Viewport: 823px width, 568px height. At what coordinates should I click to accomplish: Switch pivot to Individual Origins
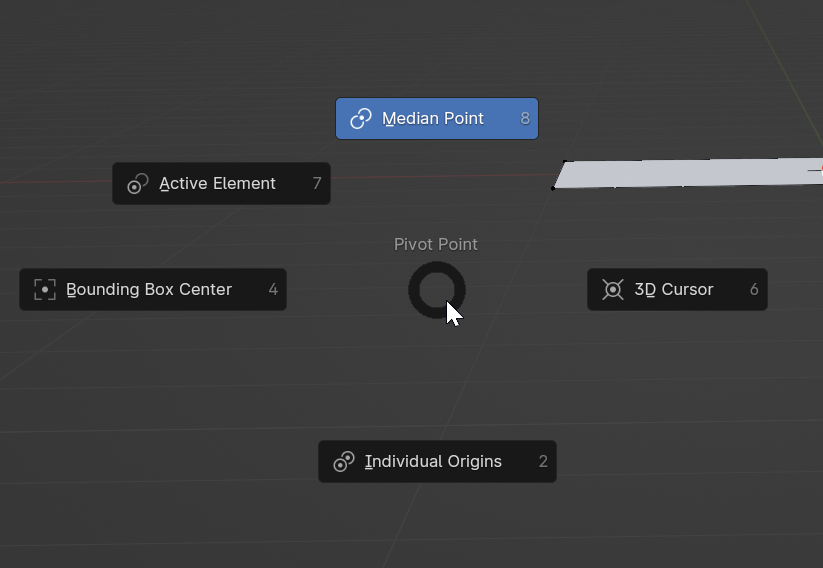point(433,462)
